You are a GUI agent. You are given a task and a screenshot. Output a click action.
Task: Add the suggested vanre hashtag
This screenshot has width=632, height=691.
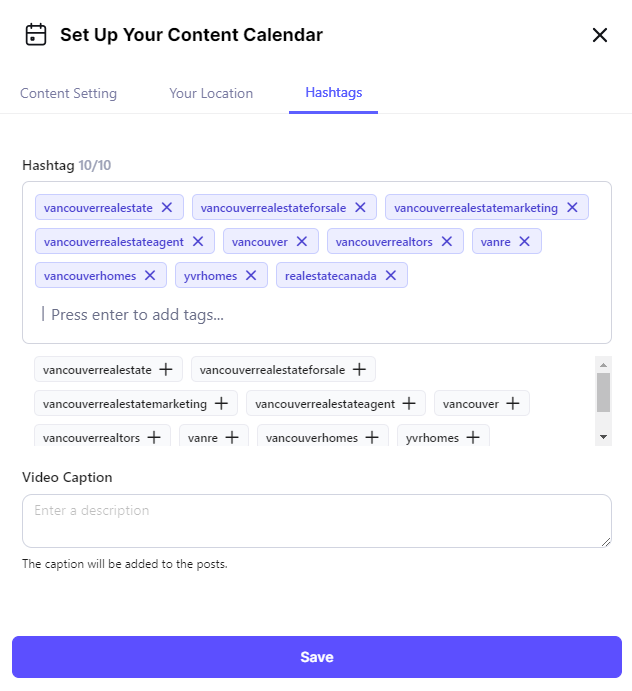point(232,438)
